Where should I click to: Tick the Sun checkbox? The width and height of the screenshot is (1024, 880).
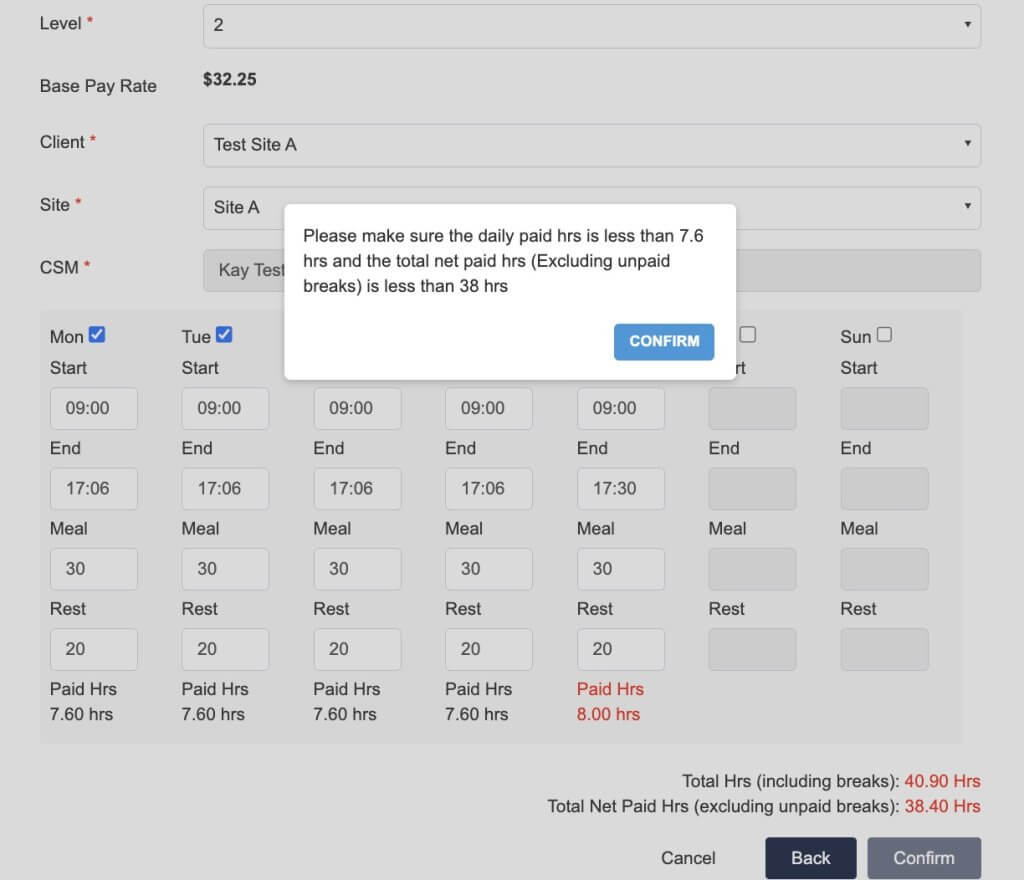[x=884, y=334]
